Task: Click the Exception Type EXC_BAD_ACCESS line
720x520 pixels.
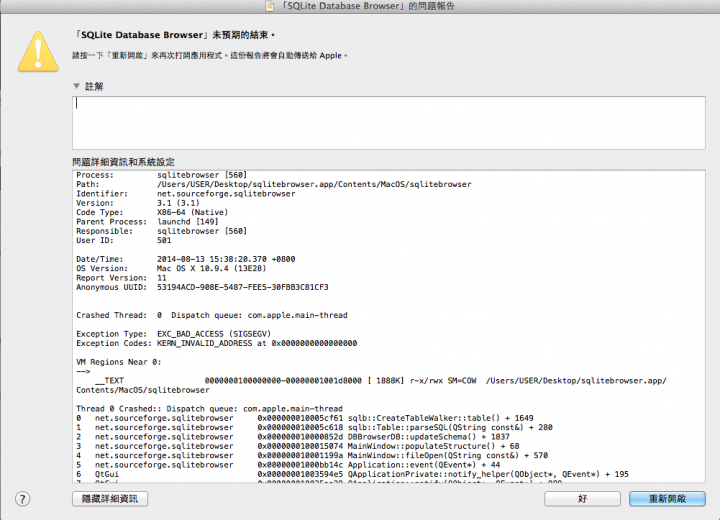Action: click(x=174, y=334)
